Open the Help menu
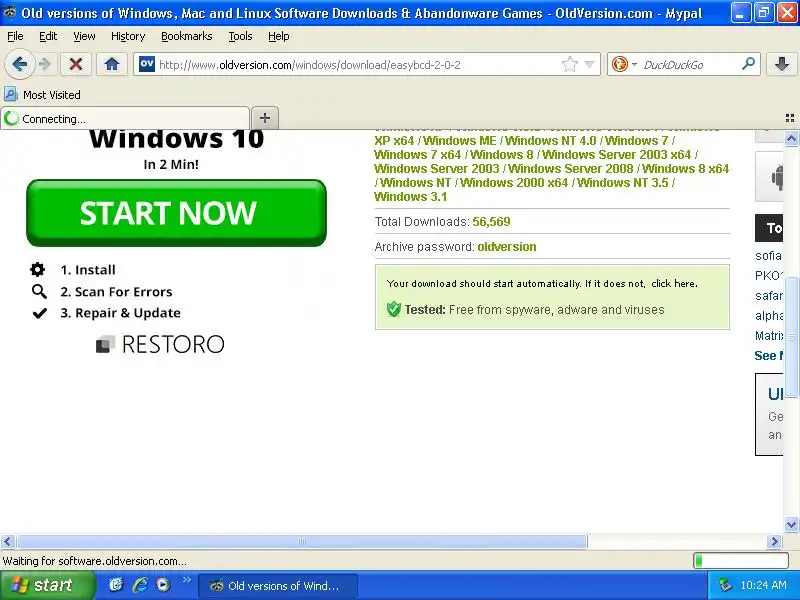The width and height of the screenshot is (800, 600). (x=279, y=36)
